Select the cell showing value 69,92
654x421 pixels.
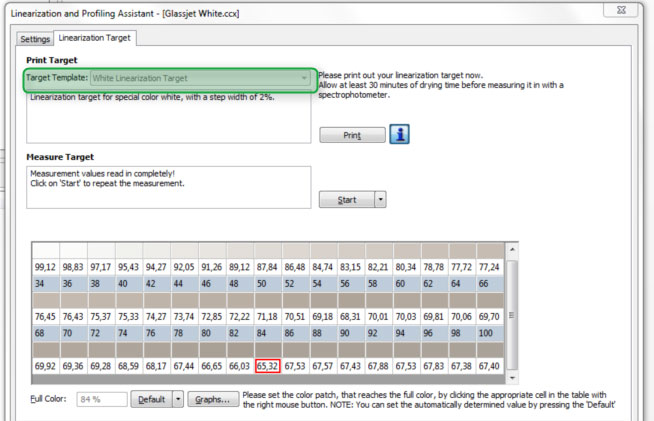tap(45, 366)
